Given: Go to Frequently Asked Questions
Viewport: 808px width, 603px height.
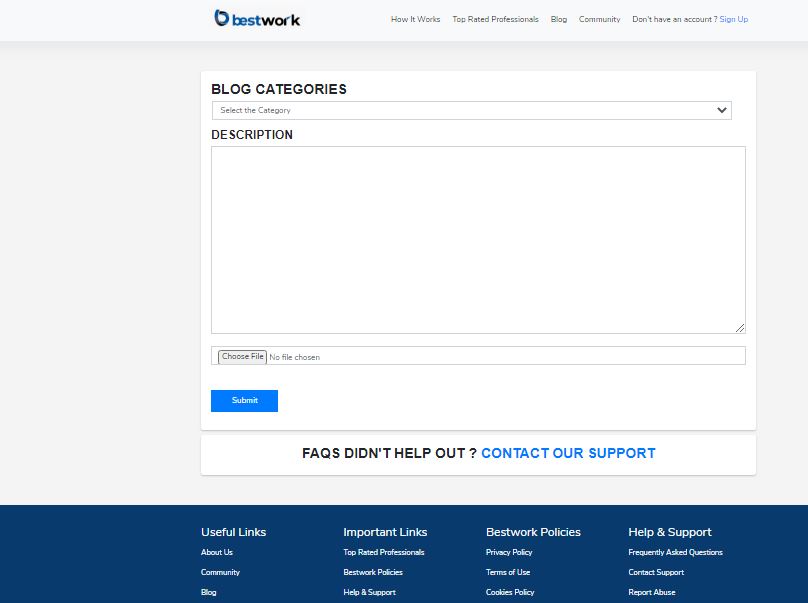Looking at the screenshot, I should [x=675, y=552].
